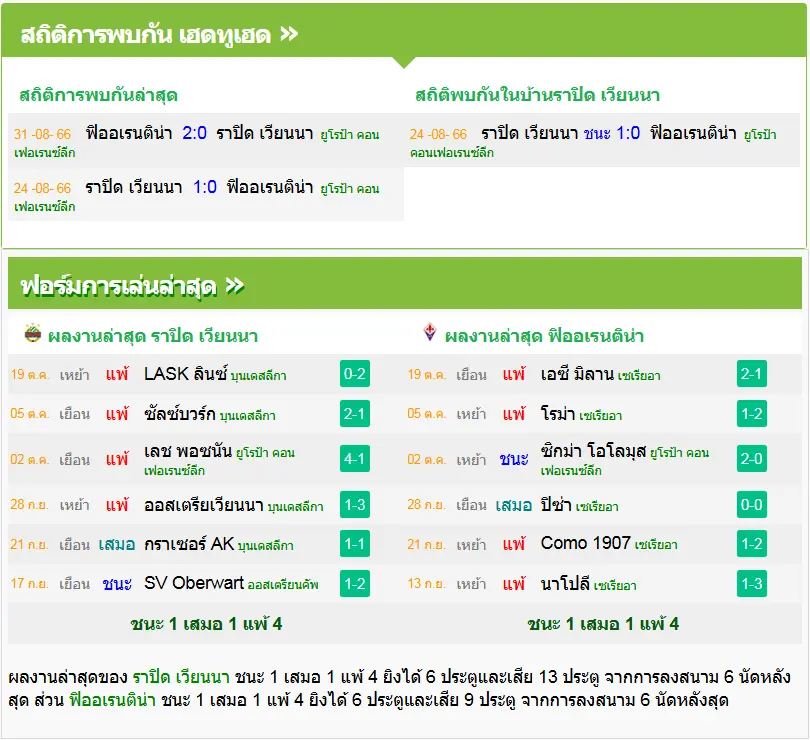Click the เซเรียอา league label beside โรม่า
Viewport: 810px width, 740px height.
(601, 415)
